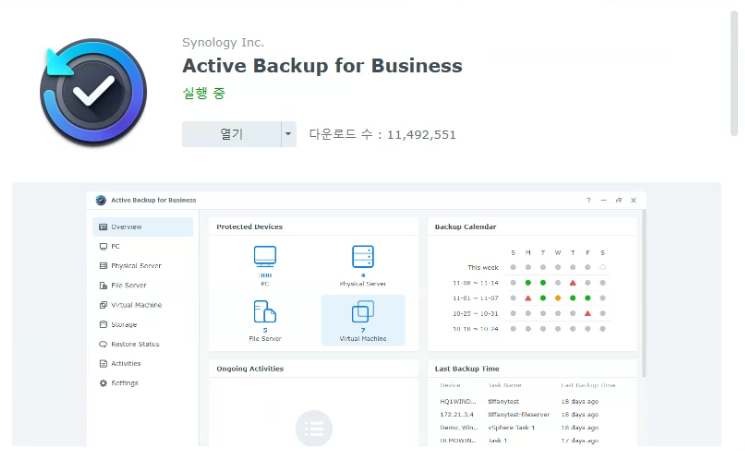Click the red triangle in the 11-01 ~ 11-07 row

tap(528, 298)
